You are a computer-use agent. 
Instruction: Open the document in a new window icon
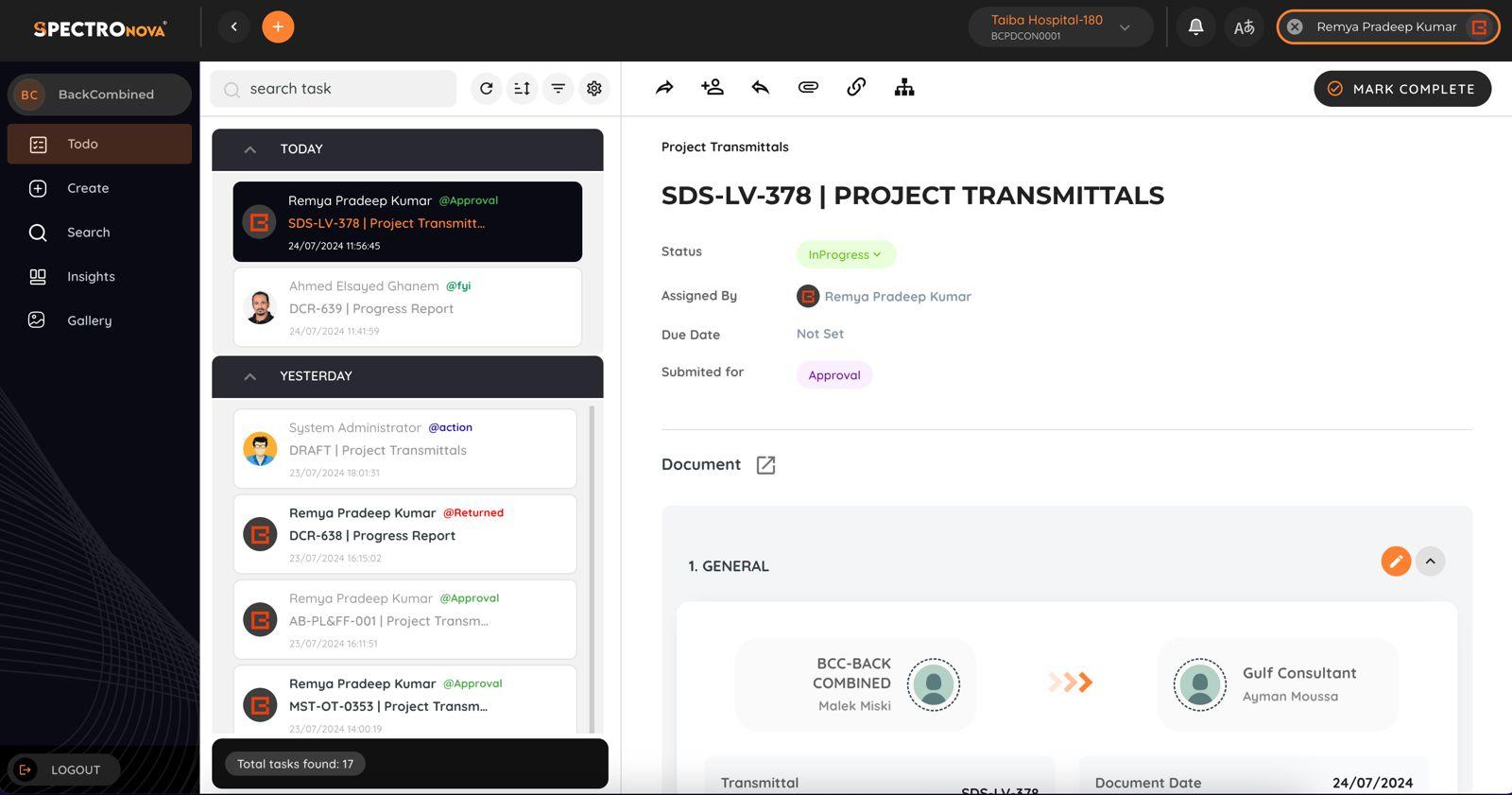coord(765,465)
